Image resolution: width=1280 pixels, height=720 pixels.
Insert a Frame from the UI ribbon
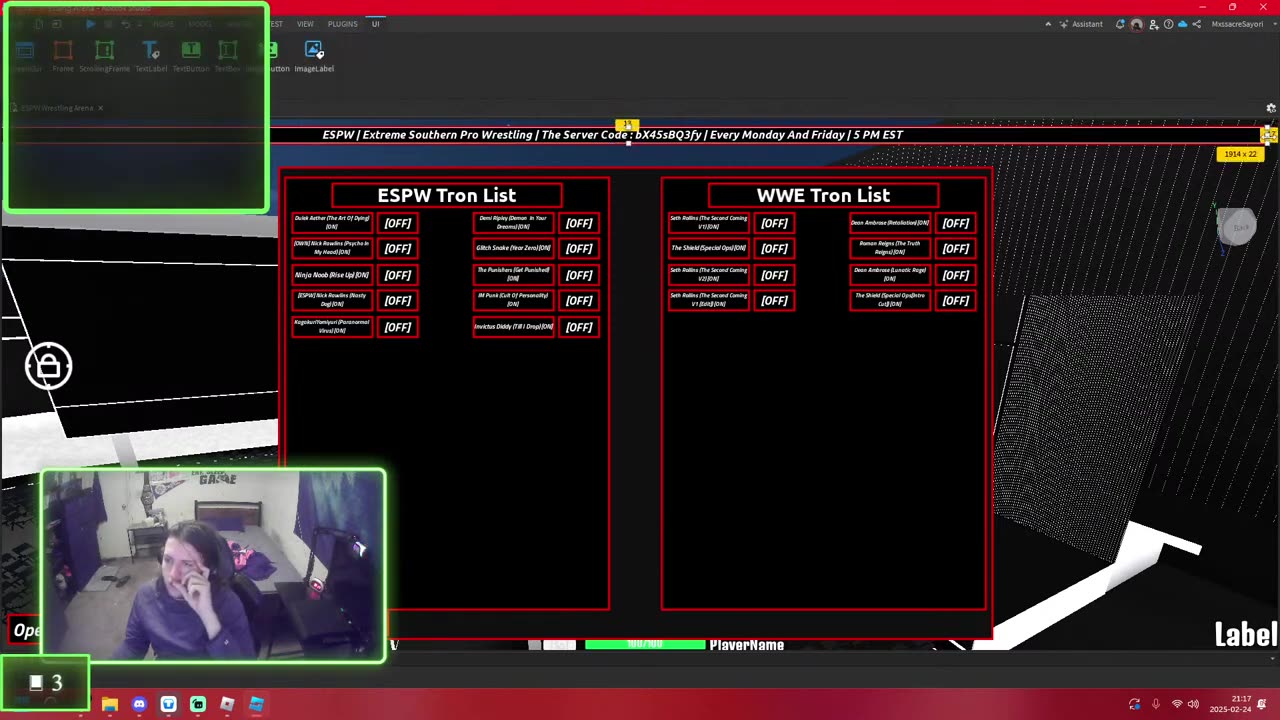click(63, 56)
